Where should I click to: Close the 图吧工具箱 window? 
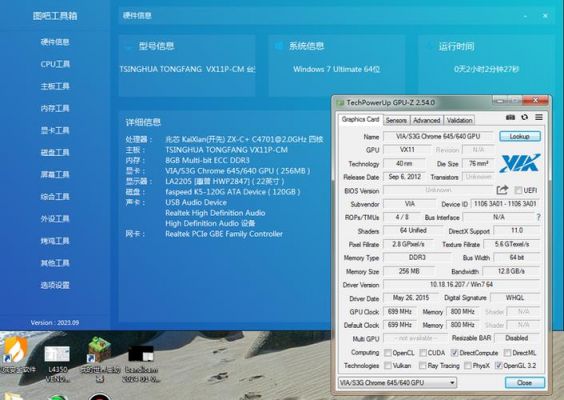pos(545,16)
